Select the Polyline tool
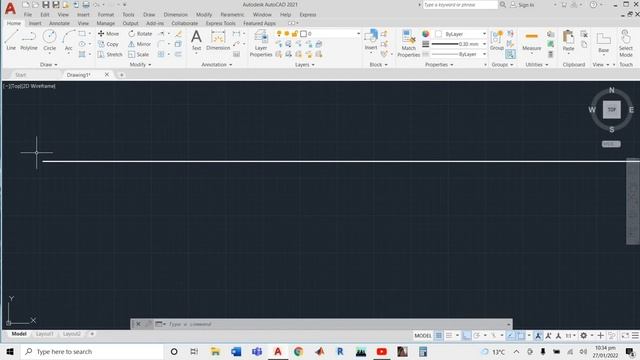This screenshot has width=640, height=360. (x=29, y=40)
